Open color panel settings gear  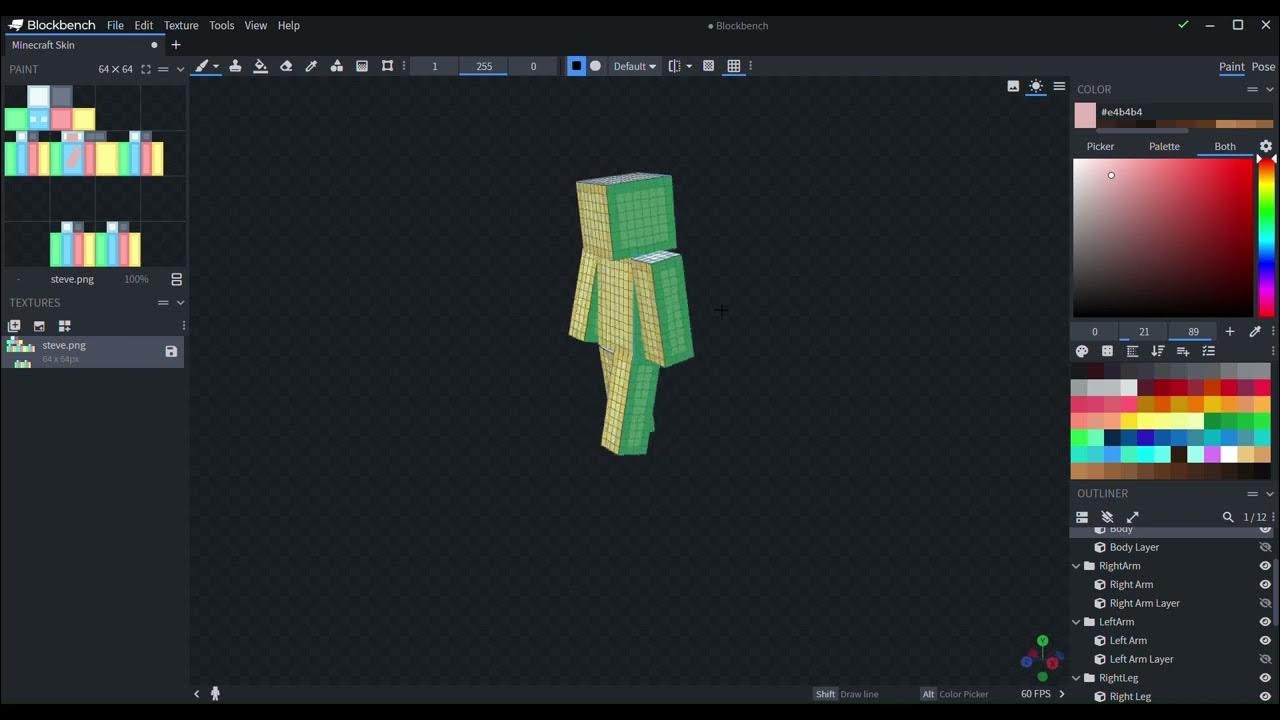[1266, 146]
